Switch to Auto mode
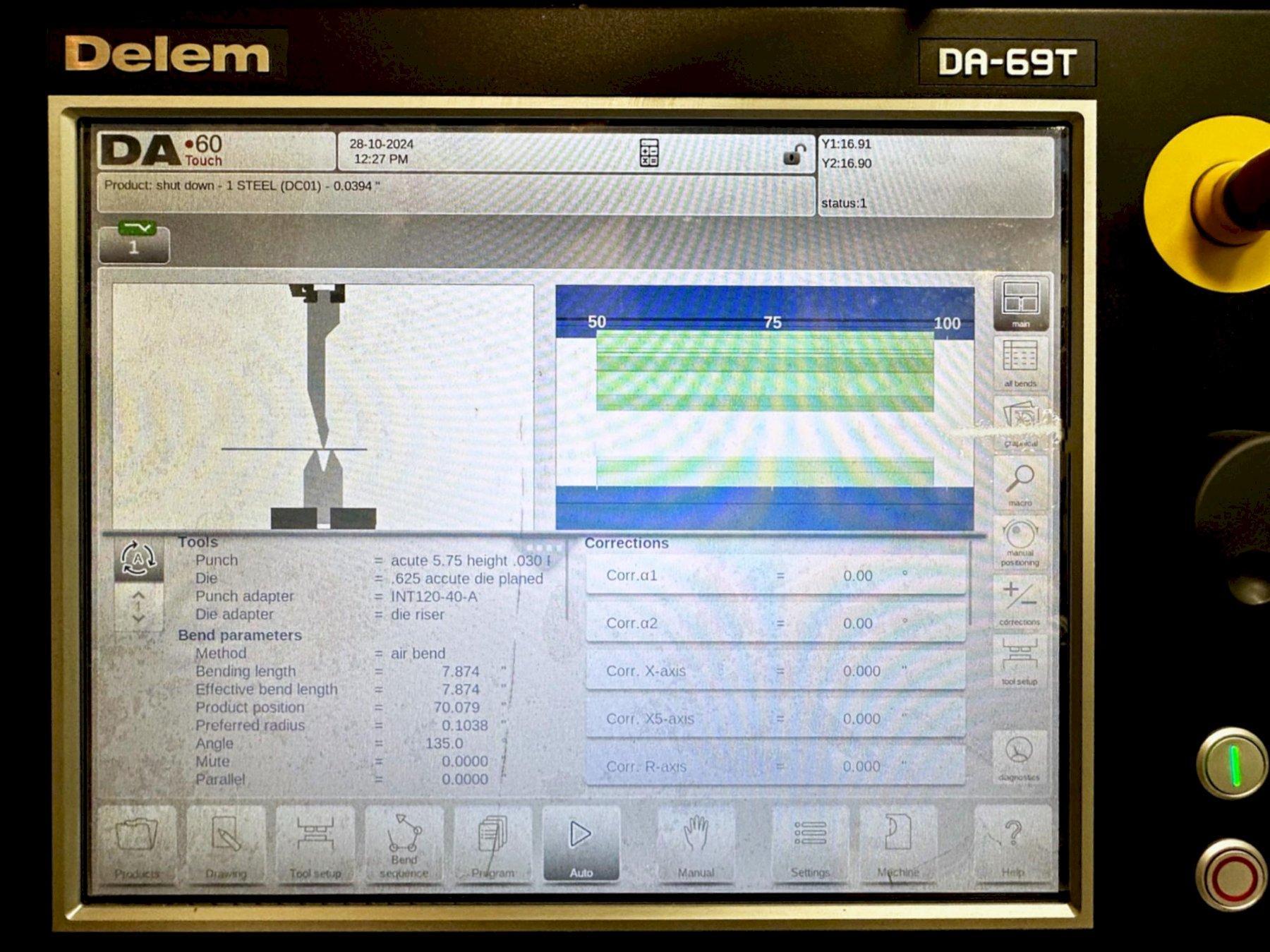The width and height of the screenshot is (1270, 952). (581, 845)
